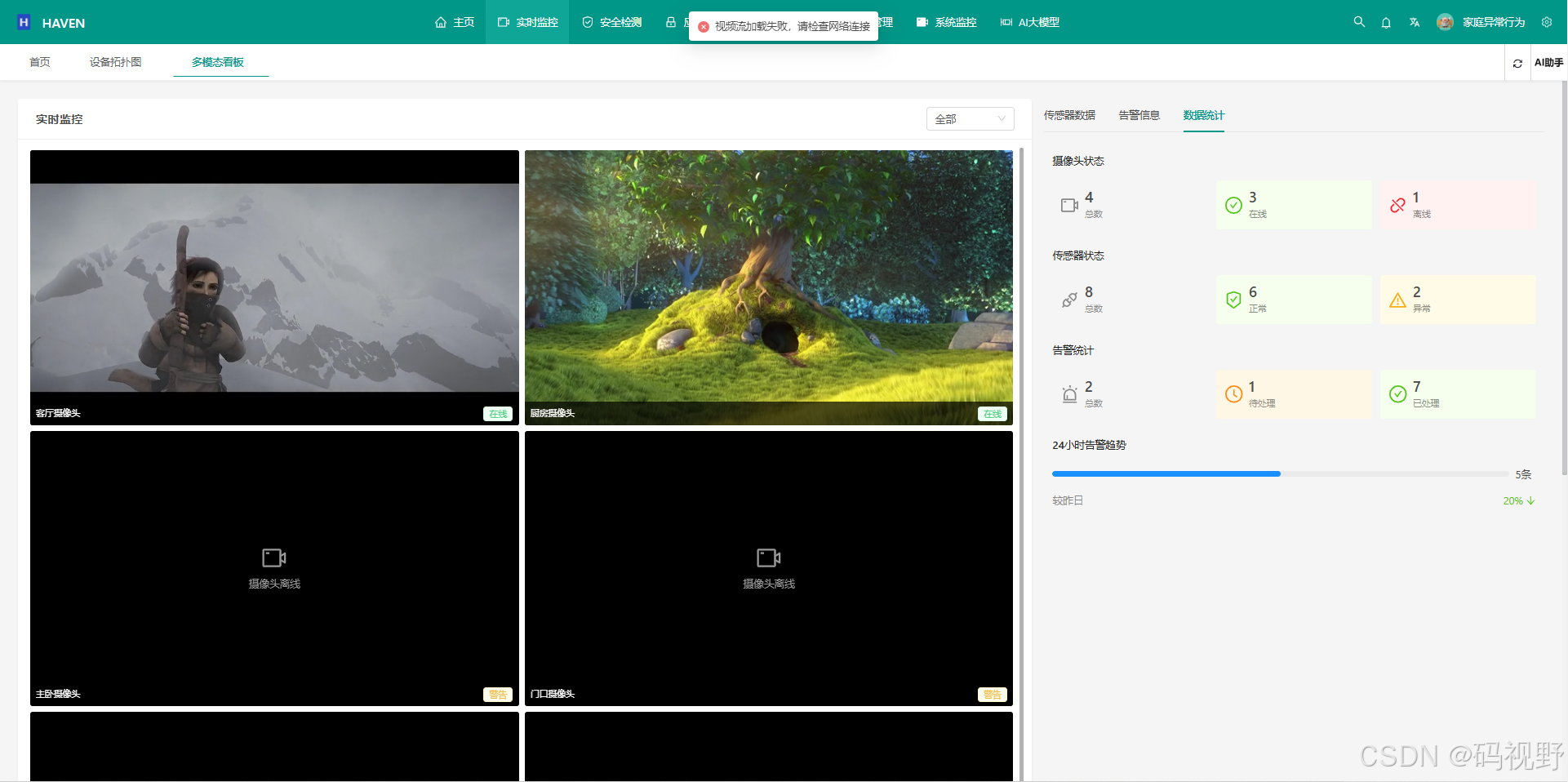Open the search magnifier icon
Viewport: 1568px width, 782px height.
pyautogui.click(x=1359, y=22)
